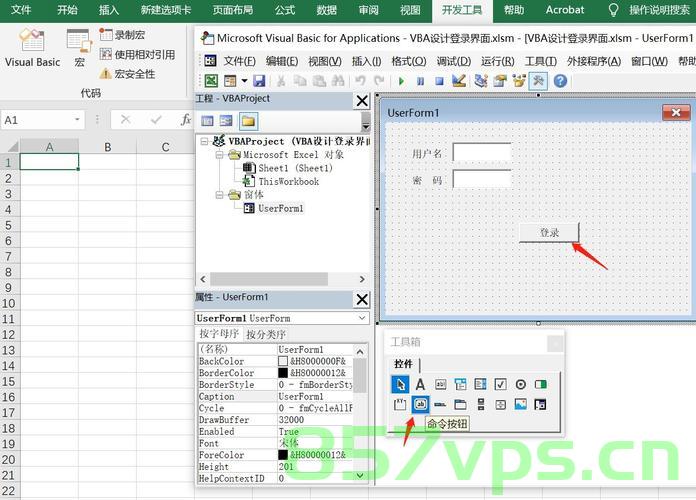
Task: Toggle Design Mode icon in VBA toolbar
Action: click(x=459, y=81)
